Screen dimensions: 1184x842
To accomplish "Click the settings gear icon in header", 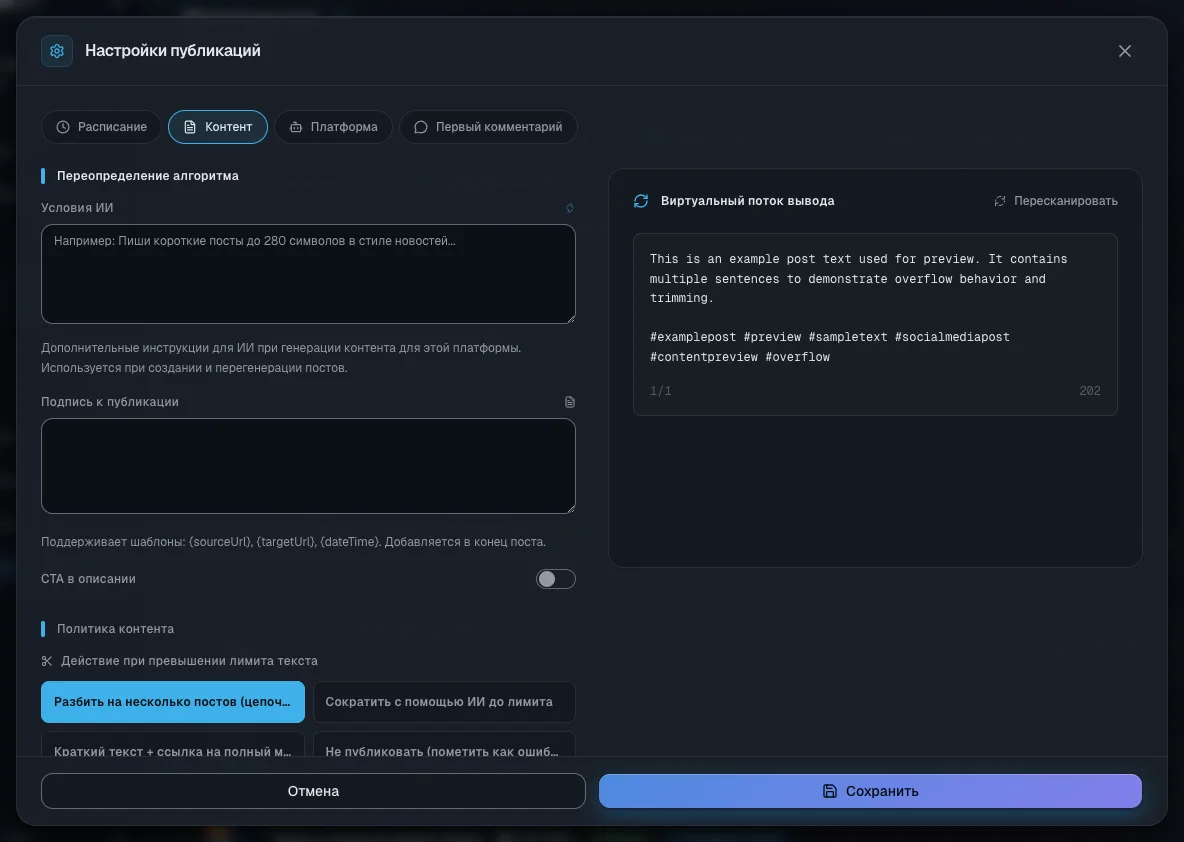I will point(57,51).
